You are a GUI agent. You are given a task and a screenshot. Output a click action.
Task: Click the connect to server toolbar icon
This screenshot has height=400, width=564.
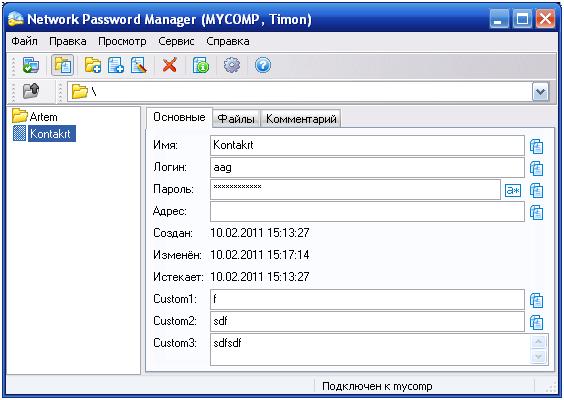pos(31,65)
